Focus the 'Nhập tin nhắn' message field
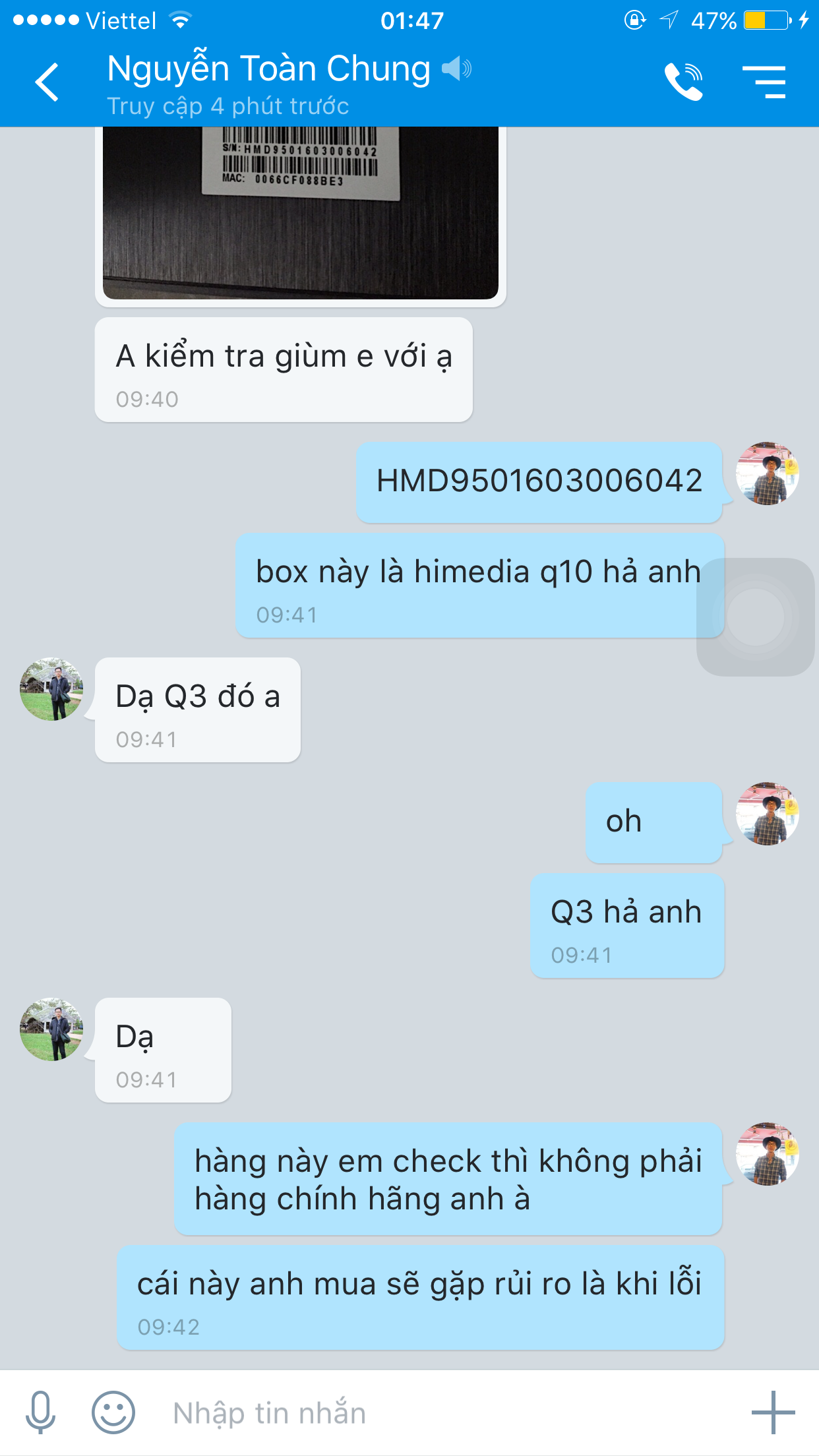Screen dimensions: 819x1456 (x=448, y=1413)
